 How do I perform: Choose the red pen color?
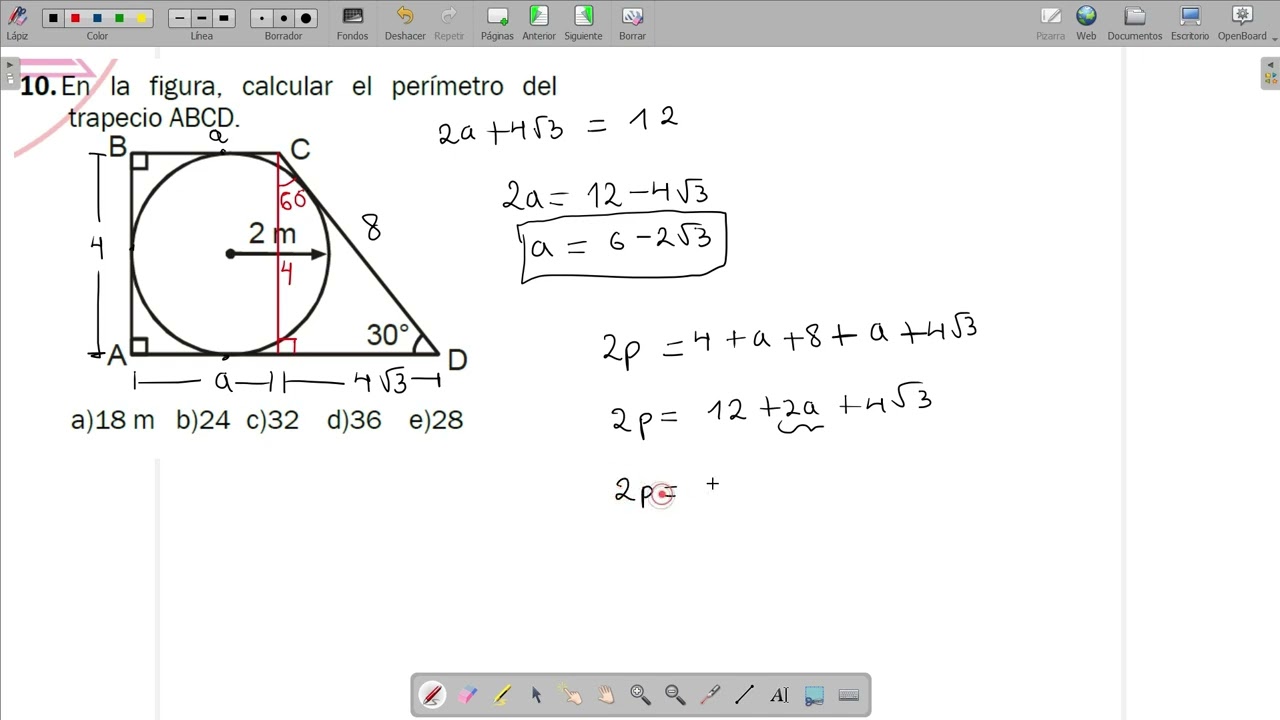(x=75, y=18)
